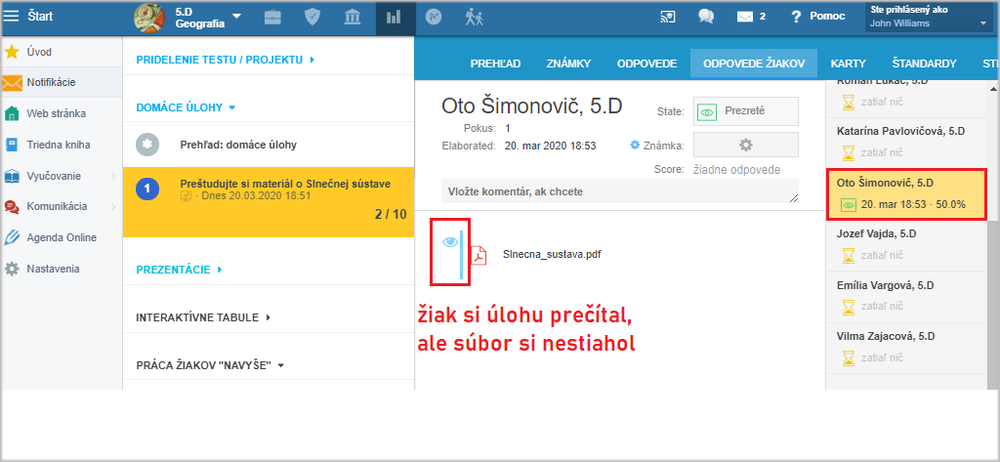Collapse the DOMÁCE ÚLOHY section
The width and height of the screenshot is (1000, 462).
coord(186,108)
